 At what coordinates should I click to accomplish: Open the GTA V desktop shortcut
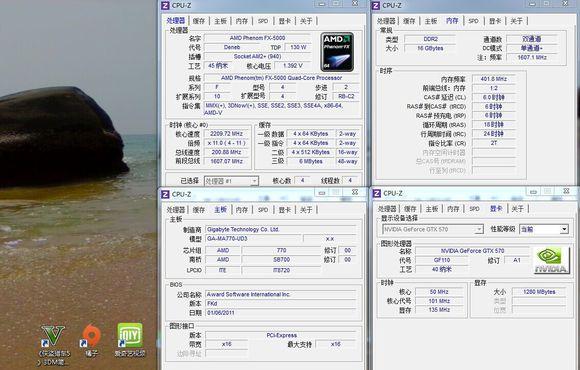[x=53, y=345]
